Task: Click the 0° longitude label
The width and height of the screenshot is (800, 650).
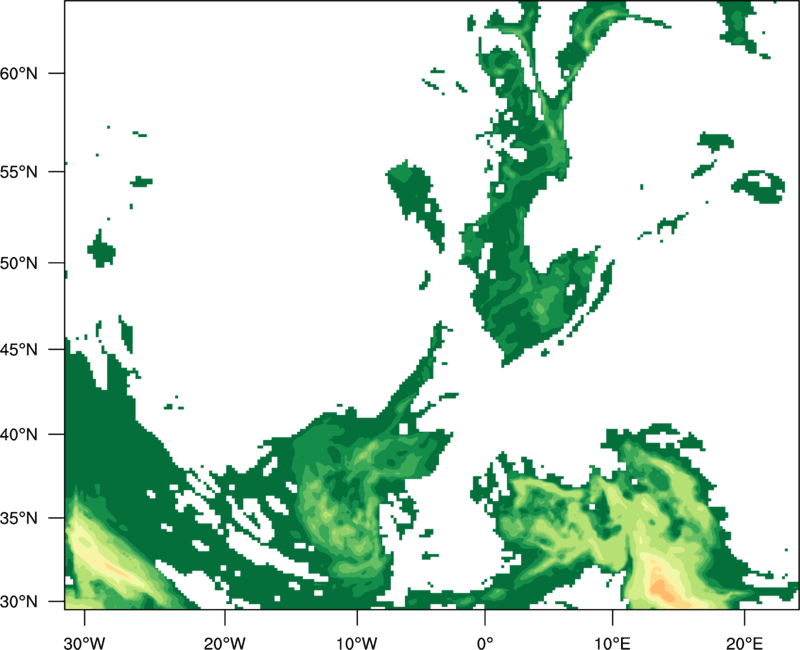Action: click(x=485, y=643)
